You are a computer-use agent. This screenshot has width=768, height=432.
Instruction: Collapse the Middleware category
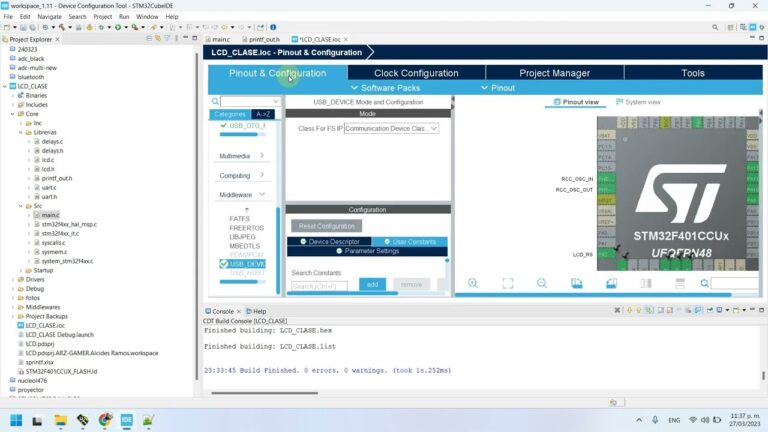242,194
